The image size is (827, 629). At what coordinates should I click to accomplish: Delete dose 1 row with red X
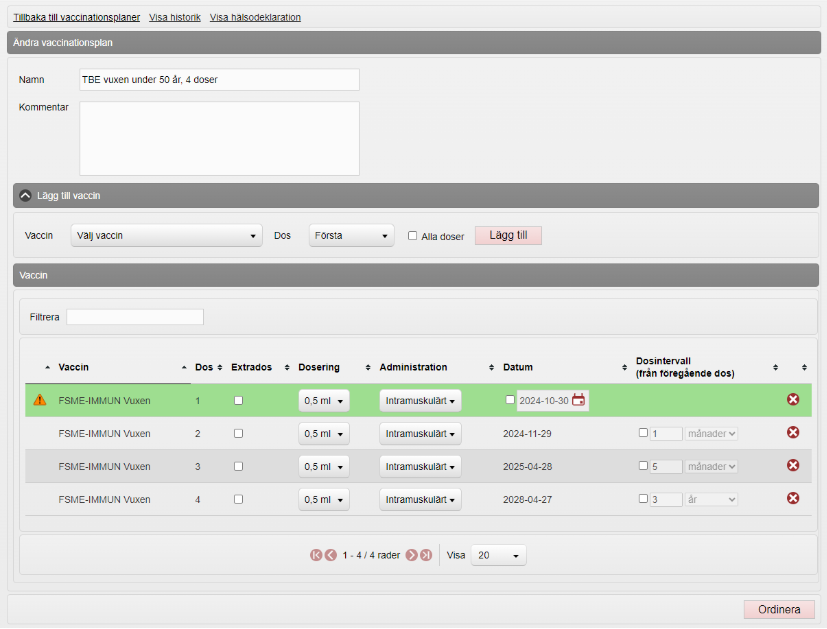coord(793,400)
